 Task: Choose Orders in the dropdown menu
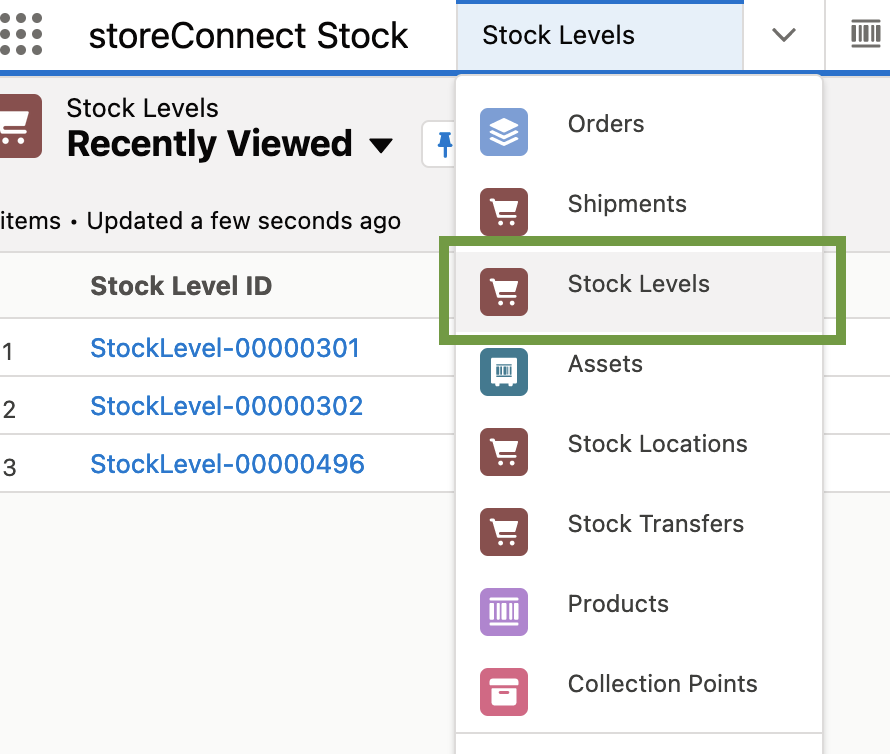coord(606,124)
